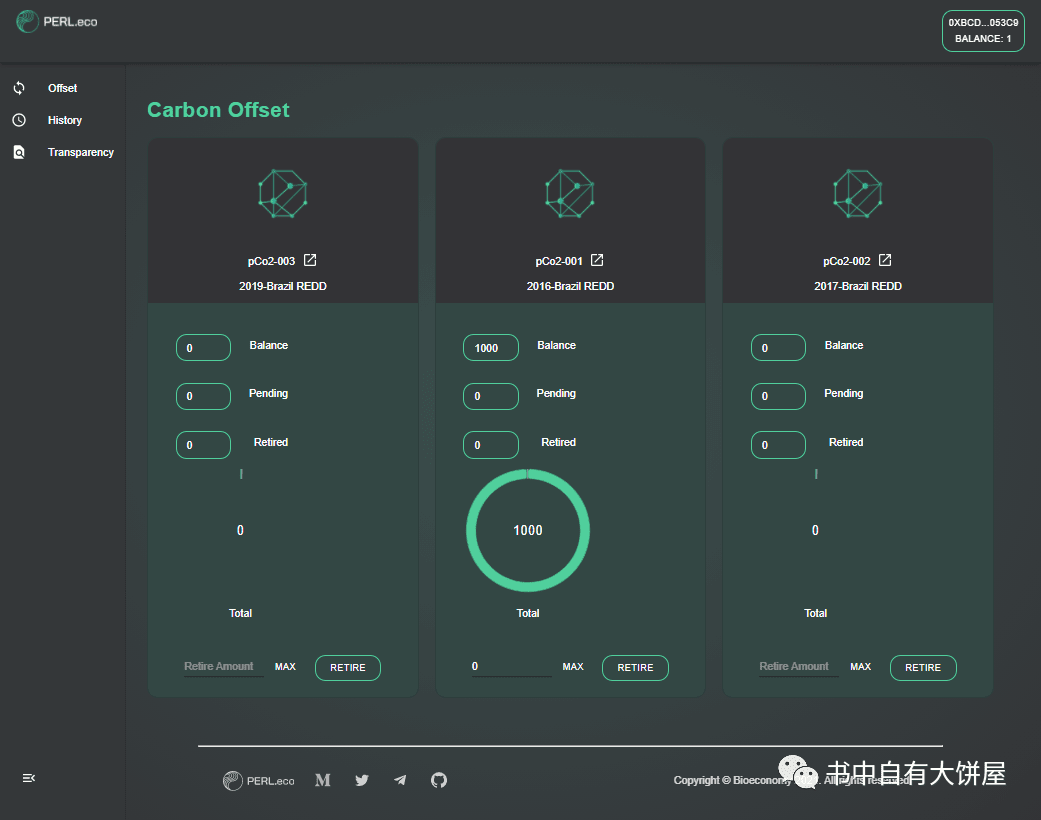Focus the Retire Amount field for pCo2-002

tap(798, 667)
